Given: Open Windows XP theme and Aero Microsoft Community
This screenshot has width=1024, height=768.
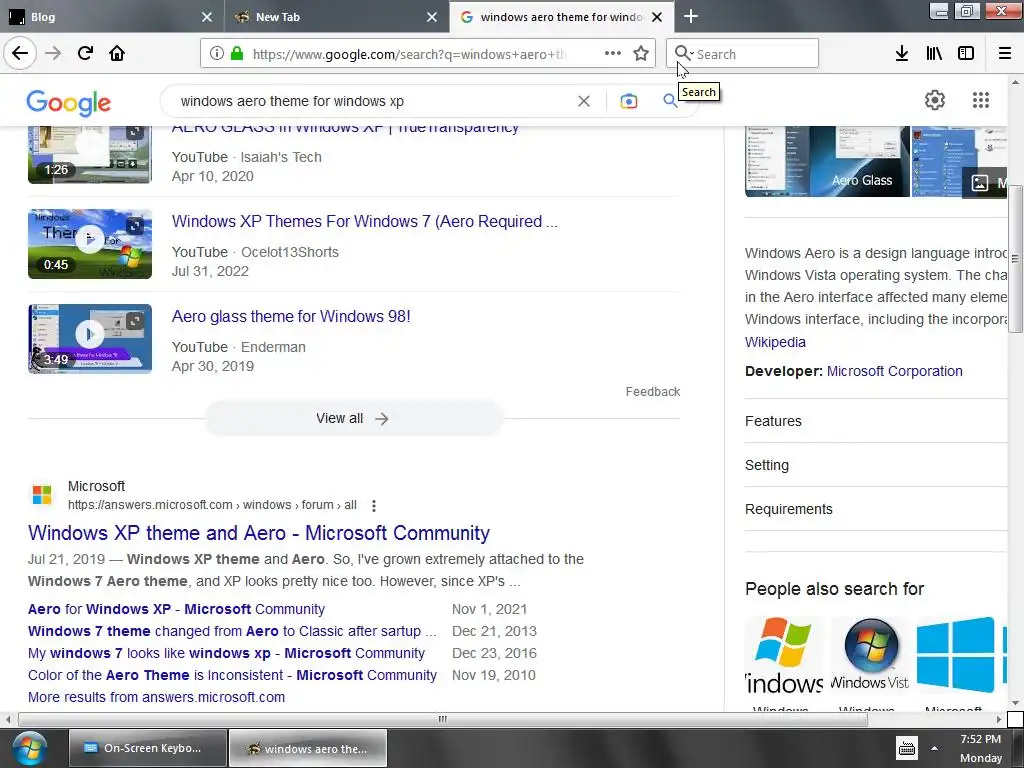Looking at the screenshot, I should (259, 533).
